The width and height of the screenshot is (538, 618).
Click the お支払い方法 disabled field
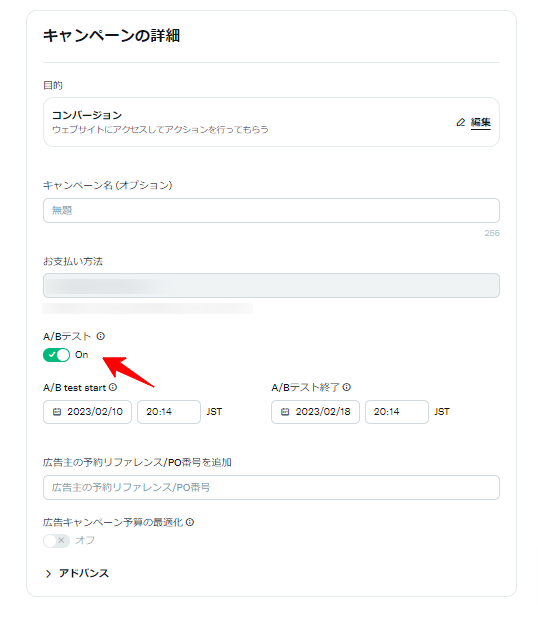tap(271, 285)
